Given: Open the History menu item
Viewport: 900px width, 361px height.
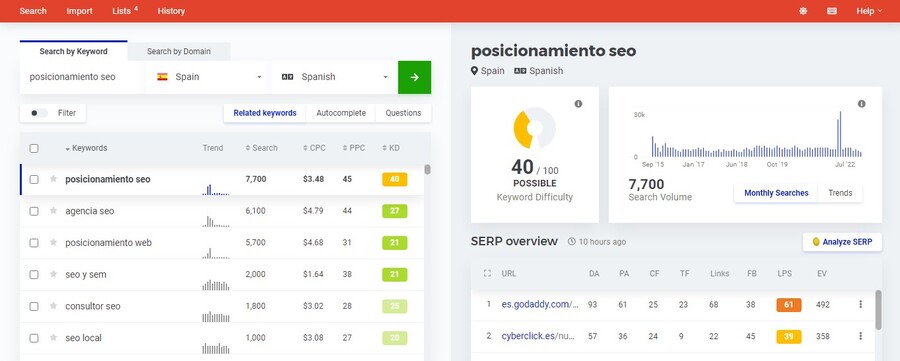Looking at the screenshot, I should 171,11.
